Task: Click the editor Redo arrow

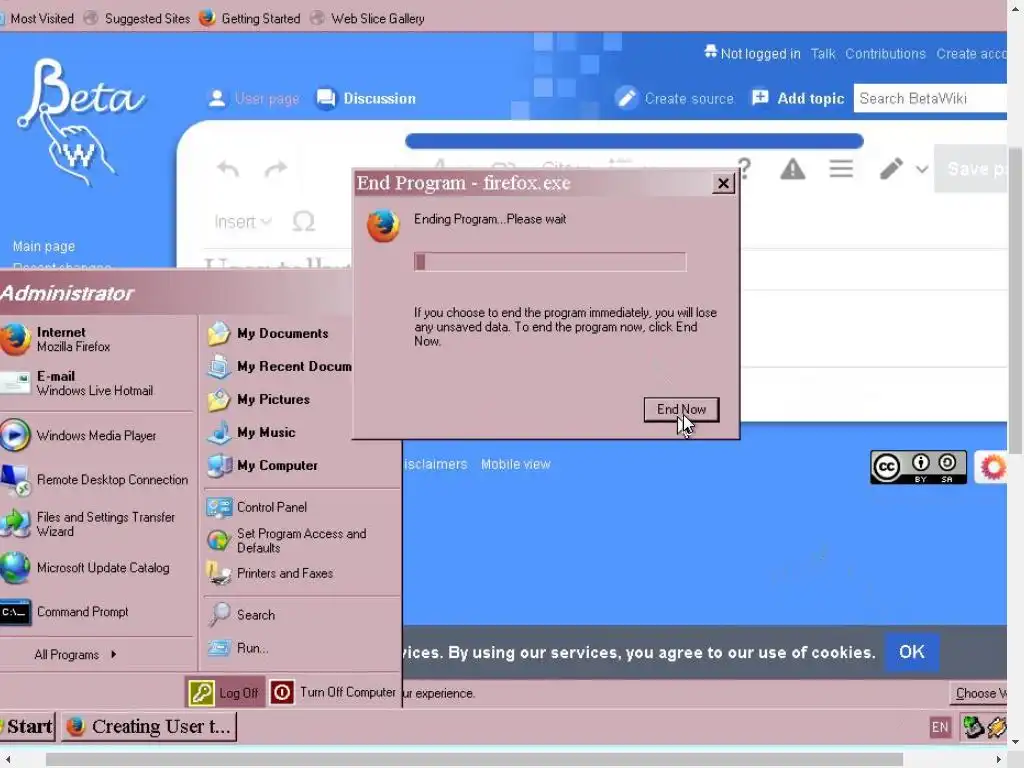Action: (x=276, y=169)
